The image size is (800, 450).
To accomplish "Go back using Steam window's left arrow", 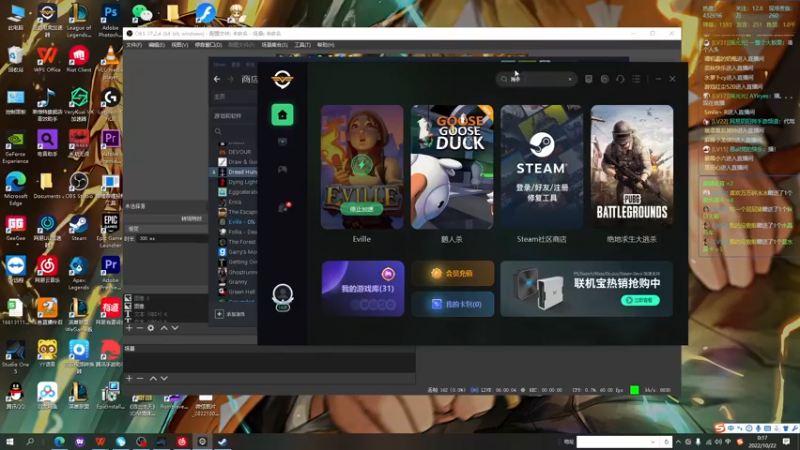I will [217, 79].
